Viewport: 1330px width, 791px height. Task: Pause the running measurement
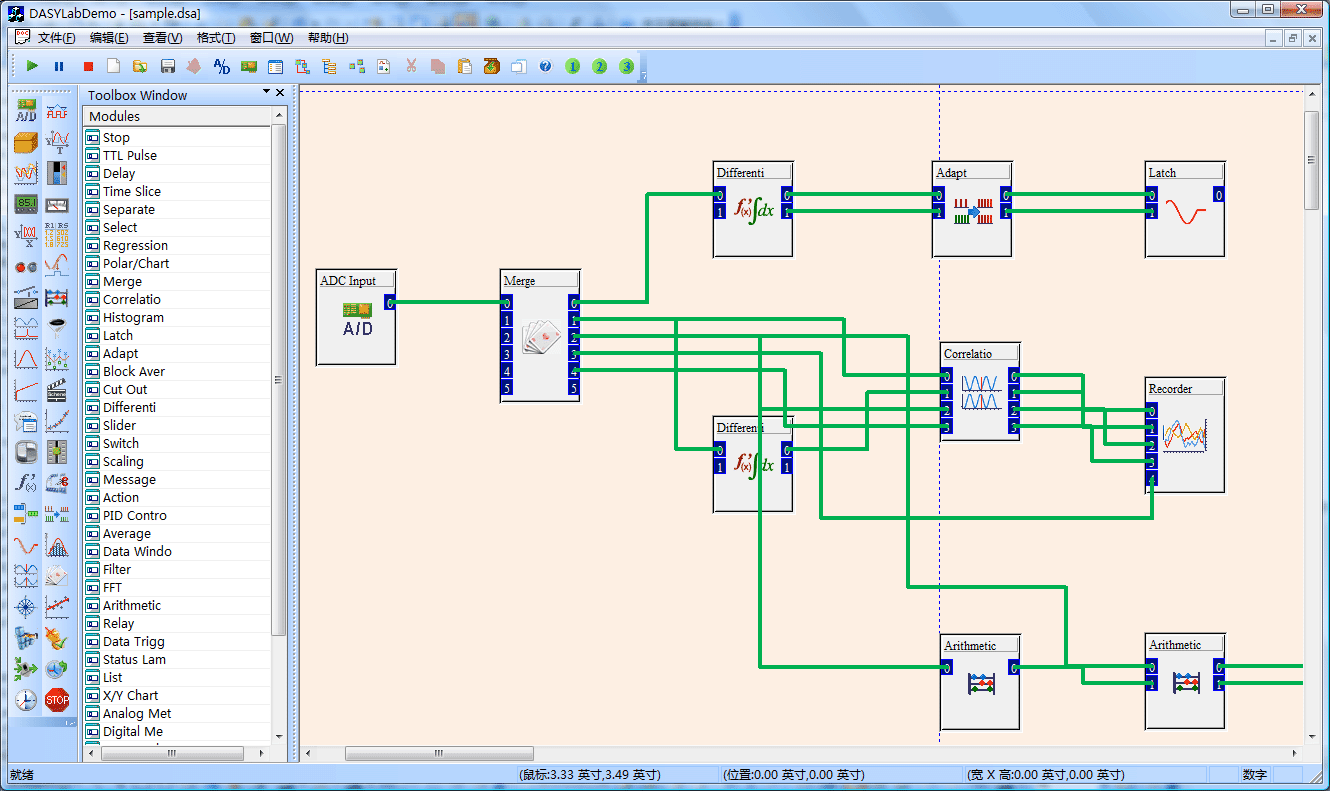point(59,66)
